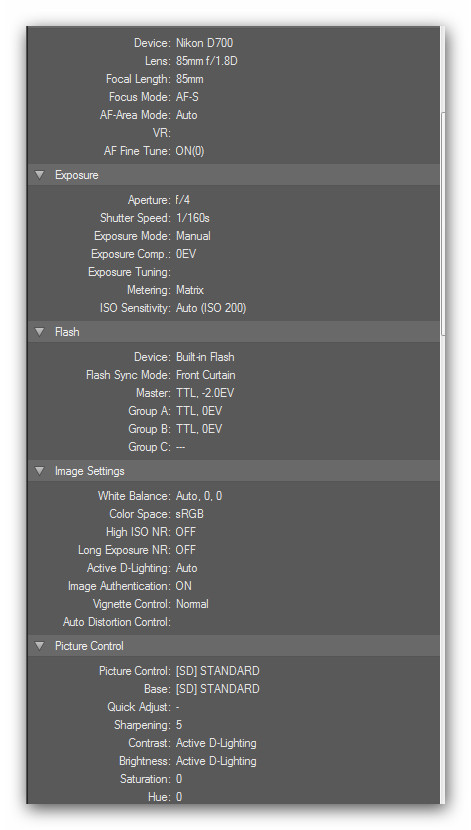Click the Image Authentication ON value
Viewport: 471px width, 830px height.
pyautogui.click(x=184, y=587)
